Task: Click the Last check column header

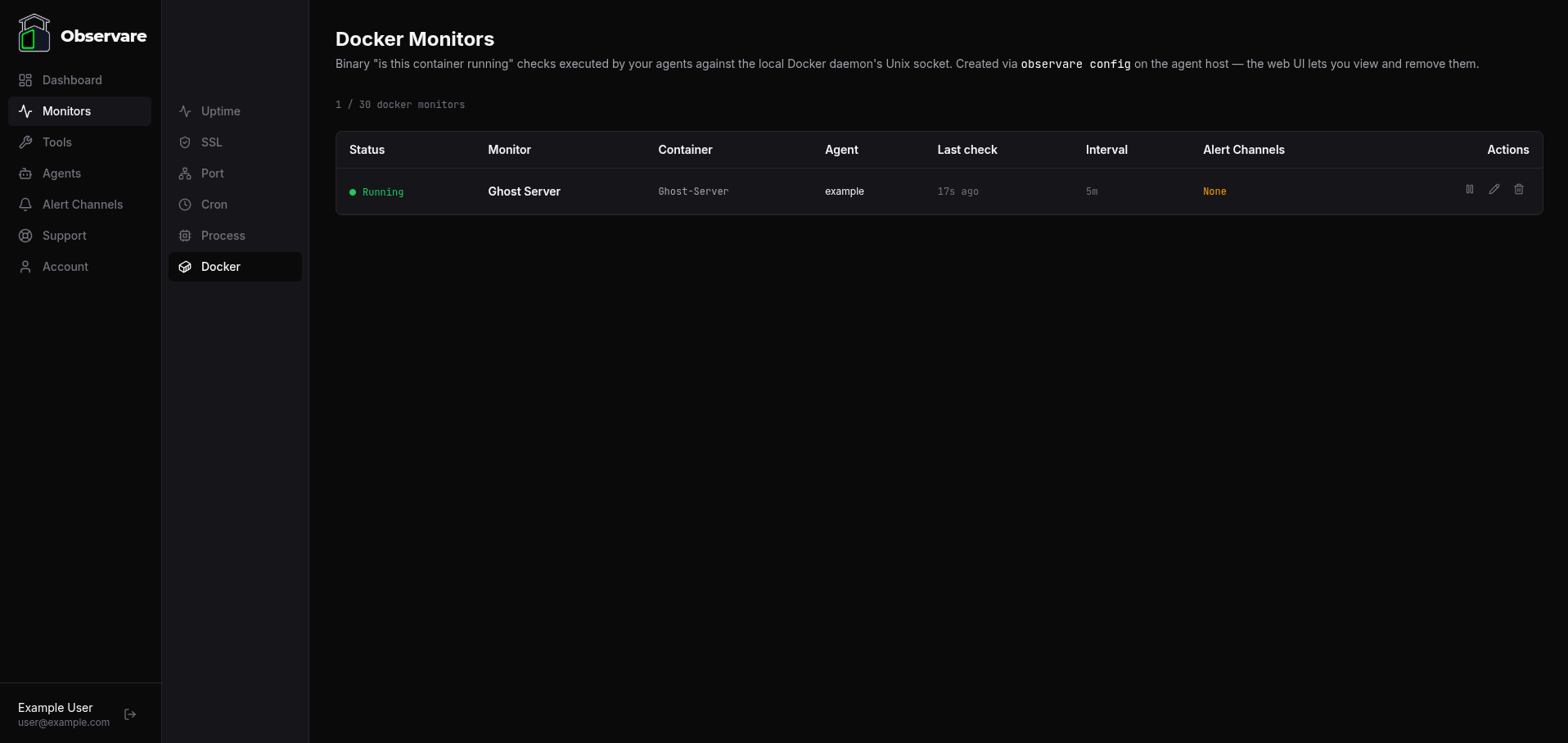Action: 967,150
